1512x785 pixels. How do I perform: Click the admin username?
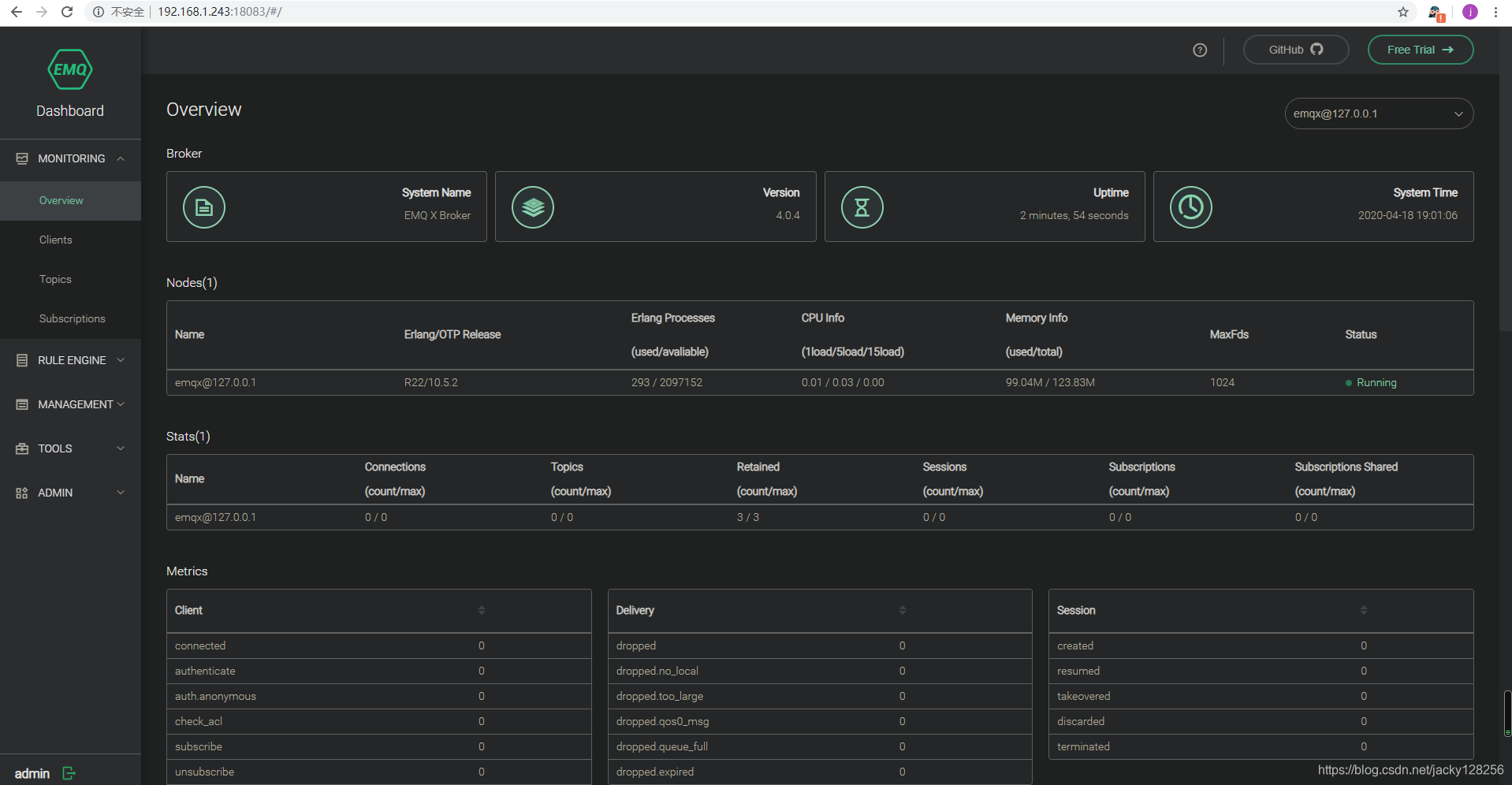(32, 774)
